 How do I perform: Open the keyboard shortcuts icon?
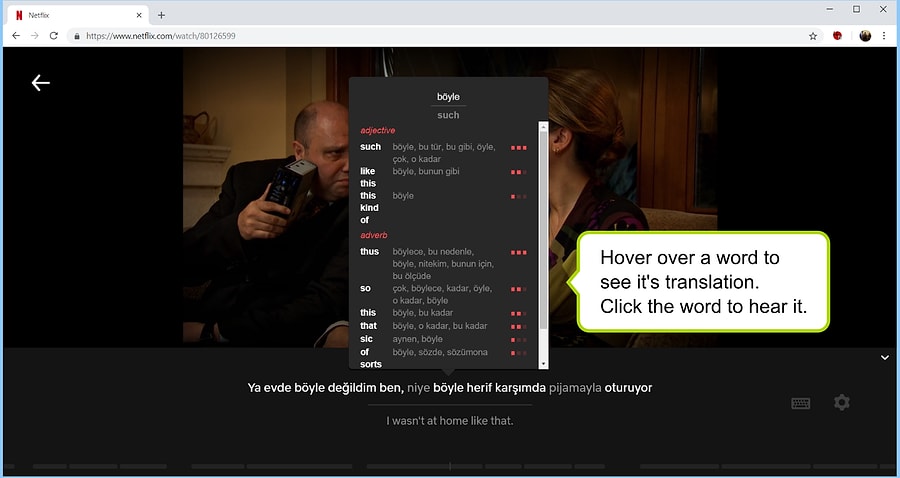pos(800,403)
